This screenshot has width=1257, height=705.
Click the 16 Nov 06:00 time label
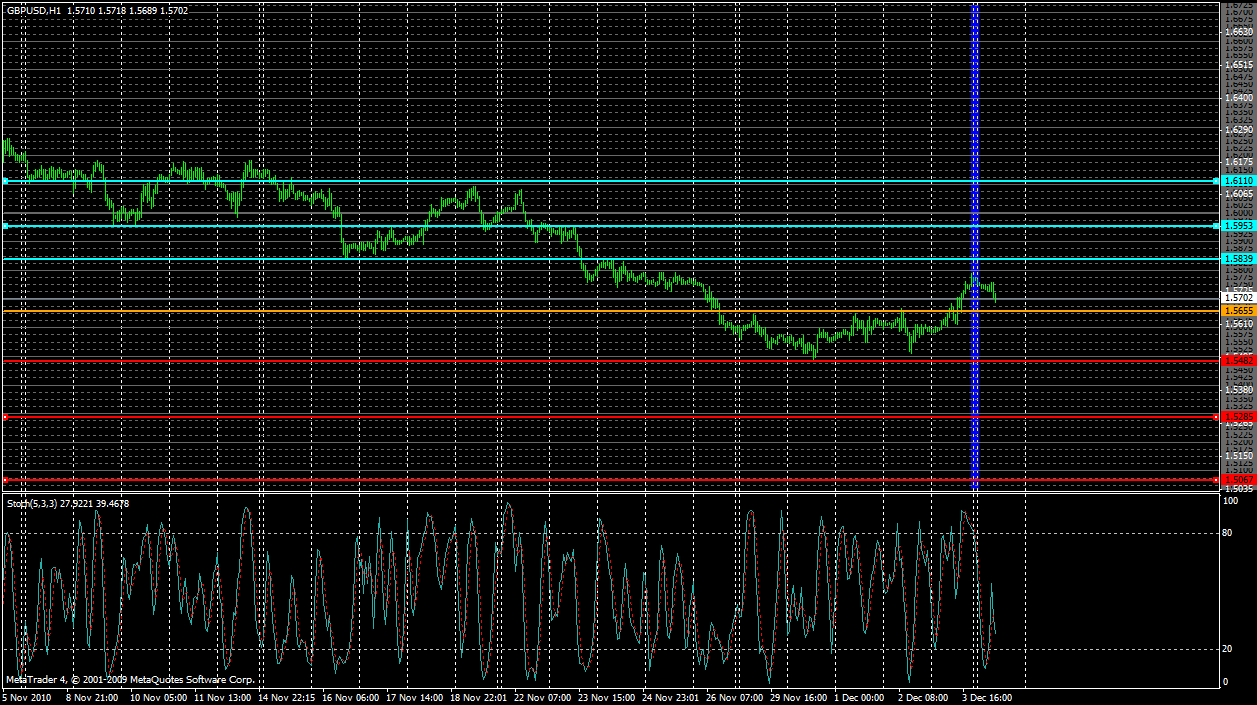pos(350,696)
